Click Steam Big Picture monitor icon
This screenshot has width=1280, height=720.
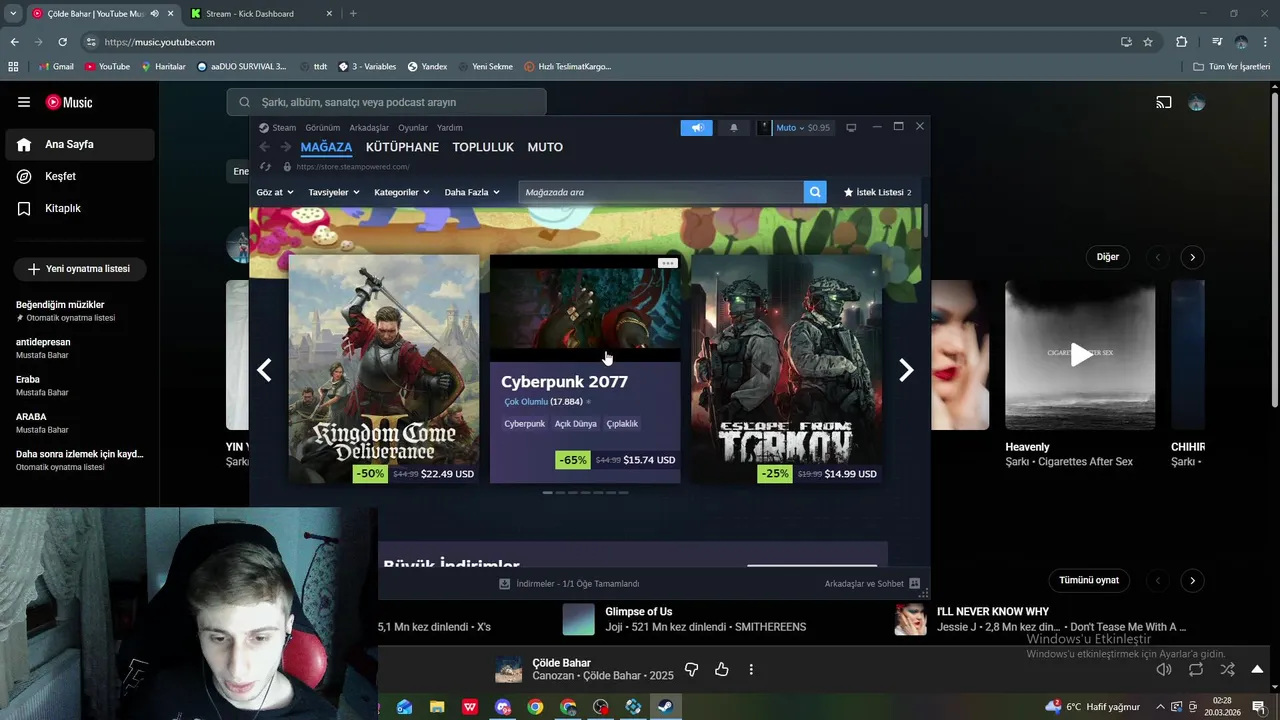tap(851, 128)
